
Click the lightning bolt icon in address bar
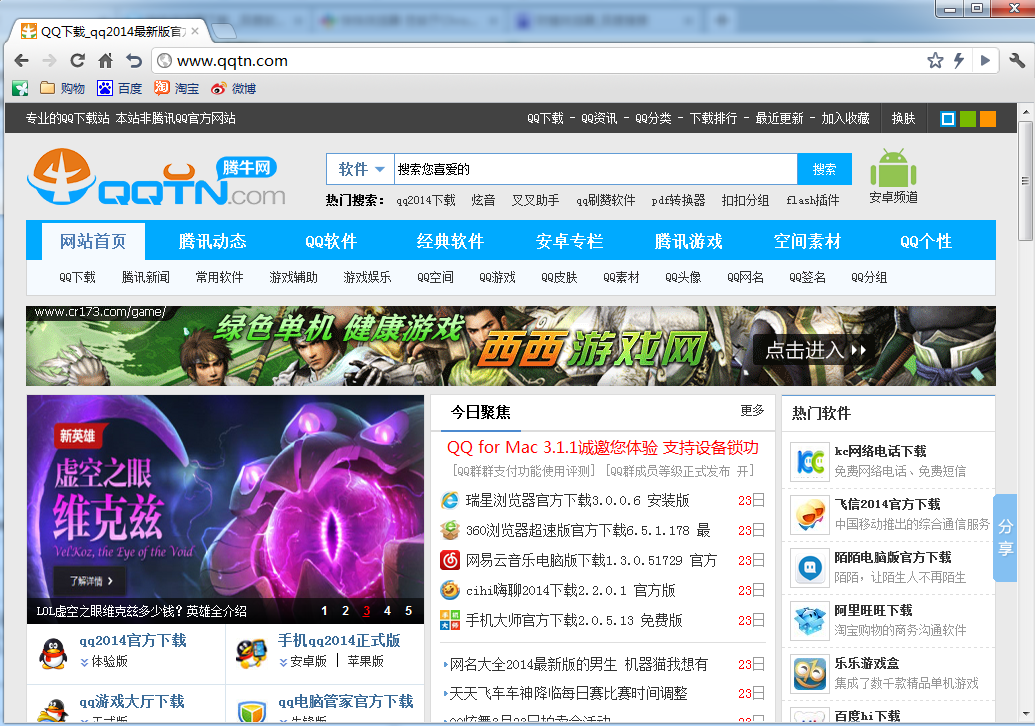pyautogui.click(x=959, y=61)
